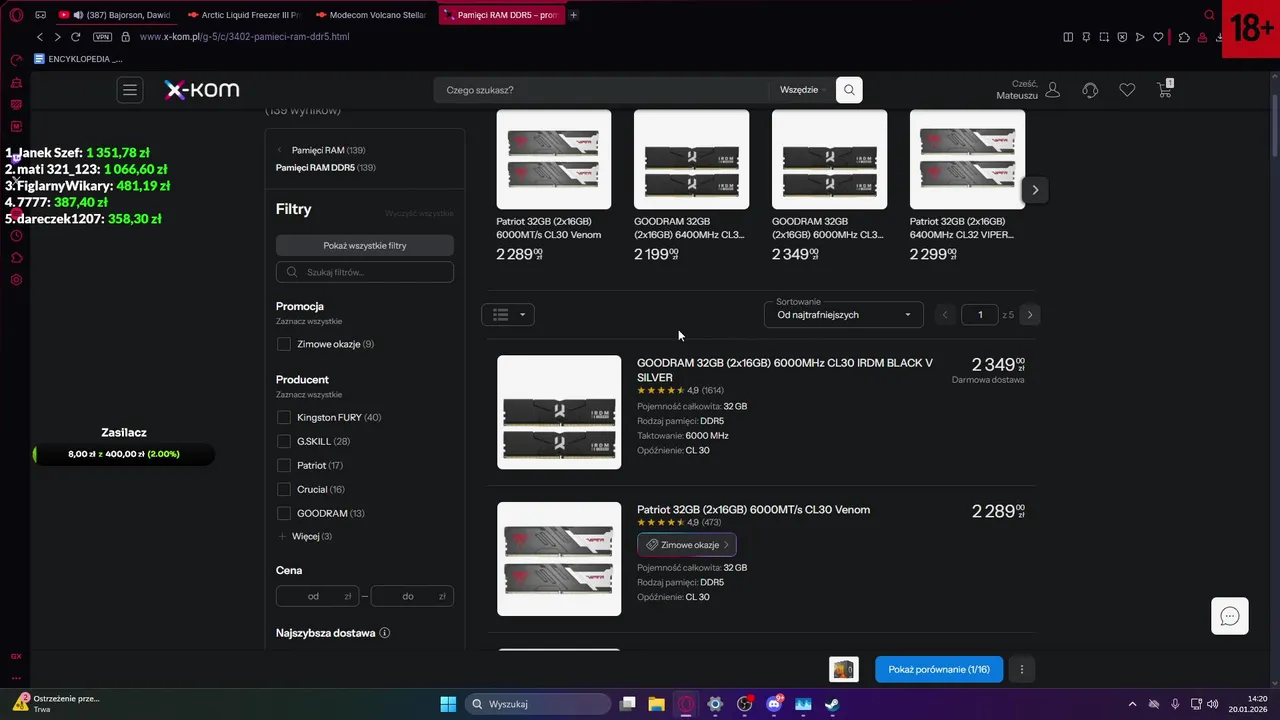Open the Opera ad blocker shield icon
The image size is (1280, 720).
1122,37
